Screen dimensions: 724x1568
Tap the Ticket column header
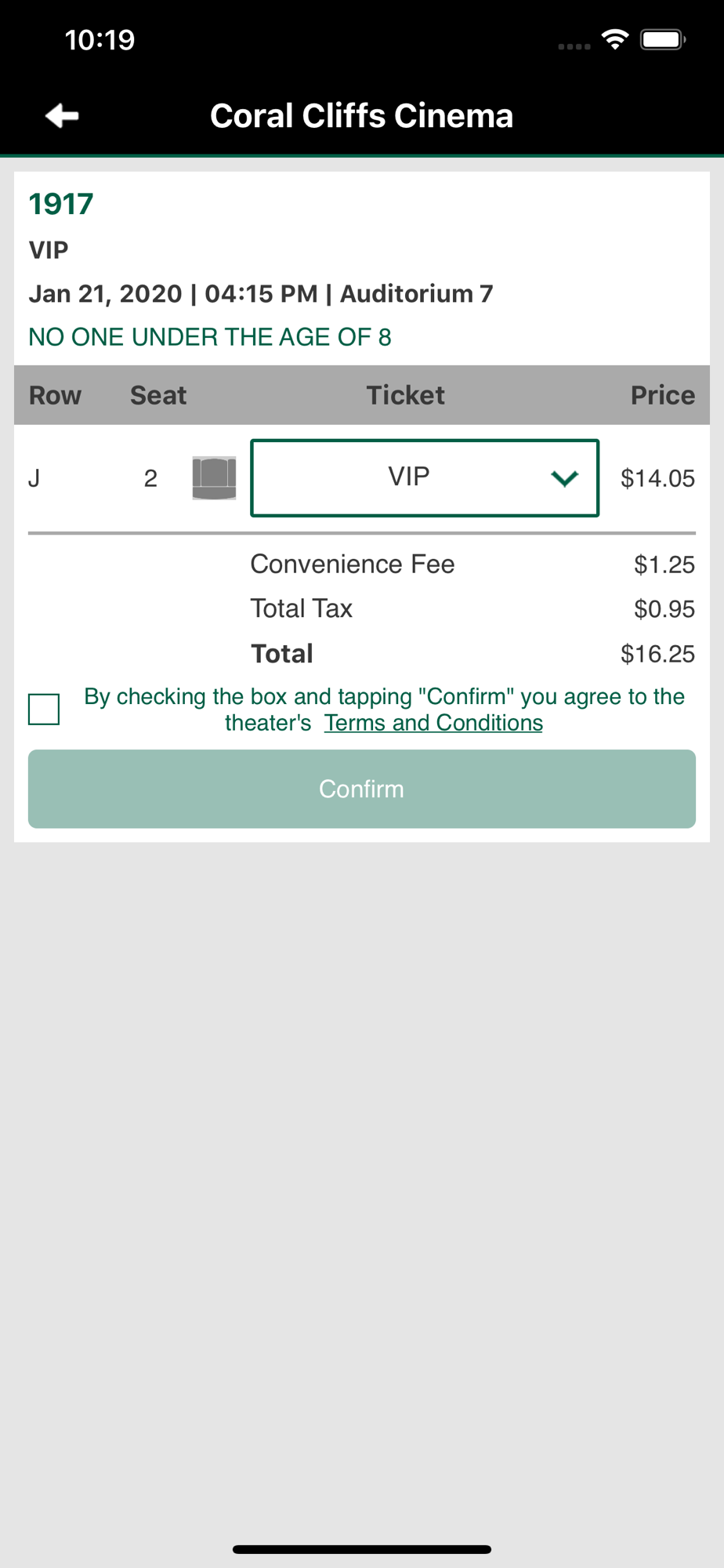[x=406, y=395]
